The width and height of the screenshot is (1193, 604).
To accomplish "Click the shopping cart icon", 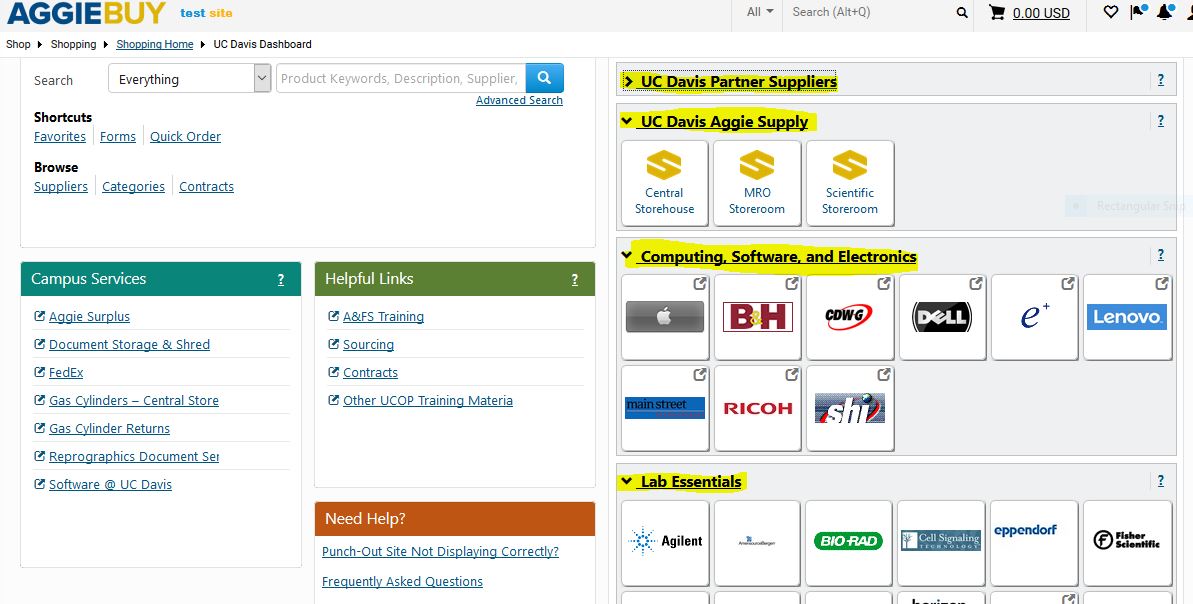I will 997,12.
